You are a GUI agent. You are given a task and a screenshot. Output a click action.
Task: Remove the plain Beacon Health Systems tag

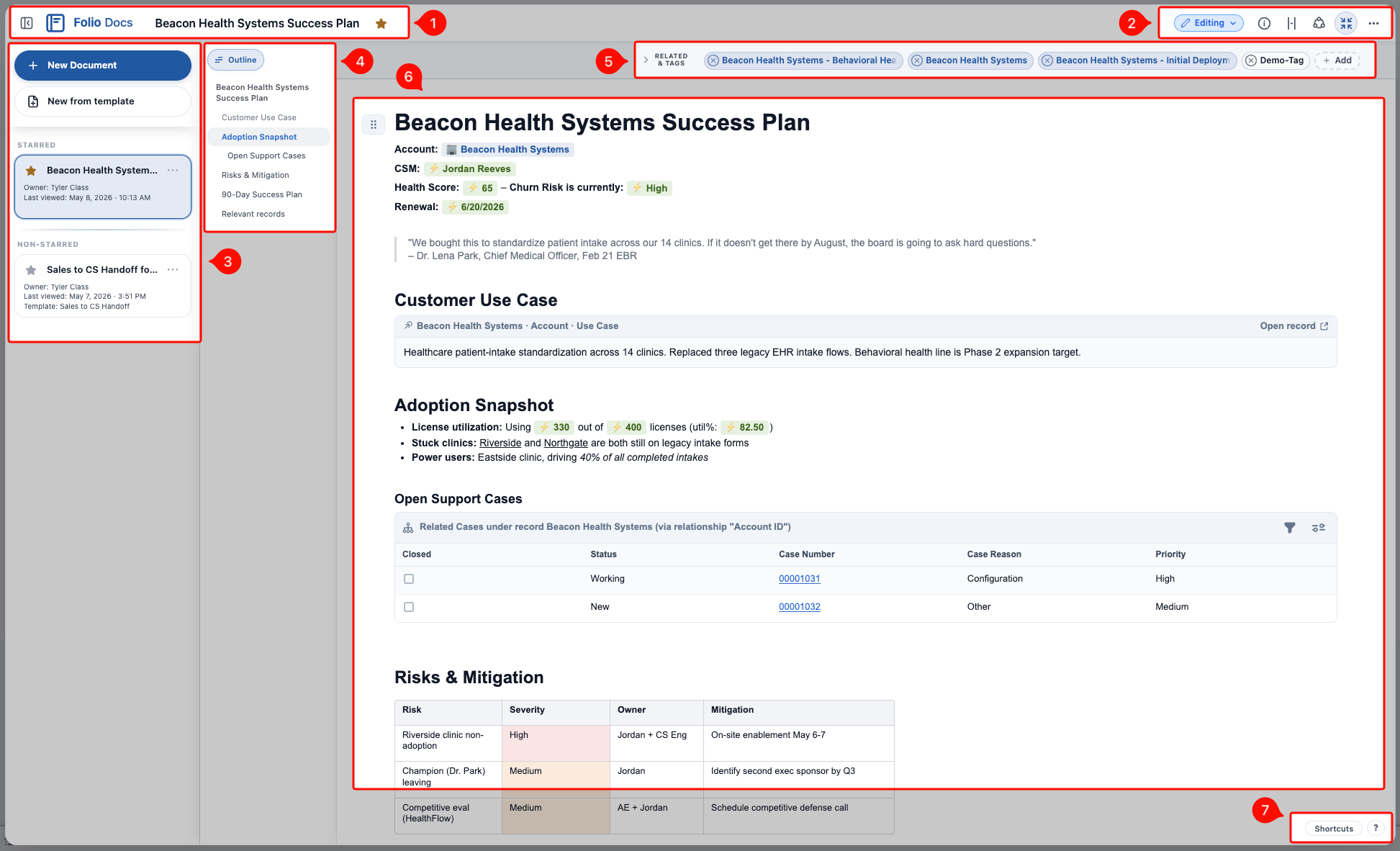tap(917, 60)
